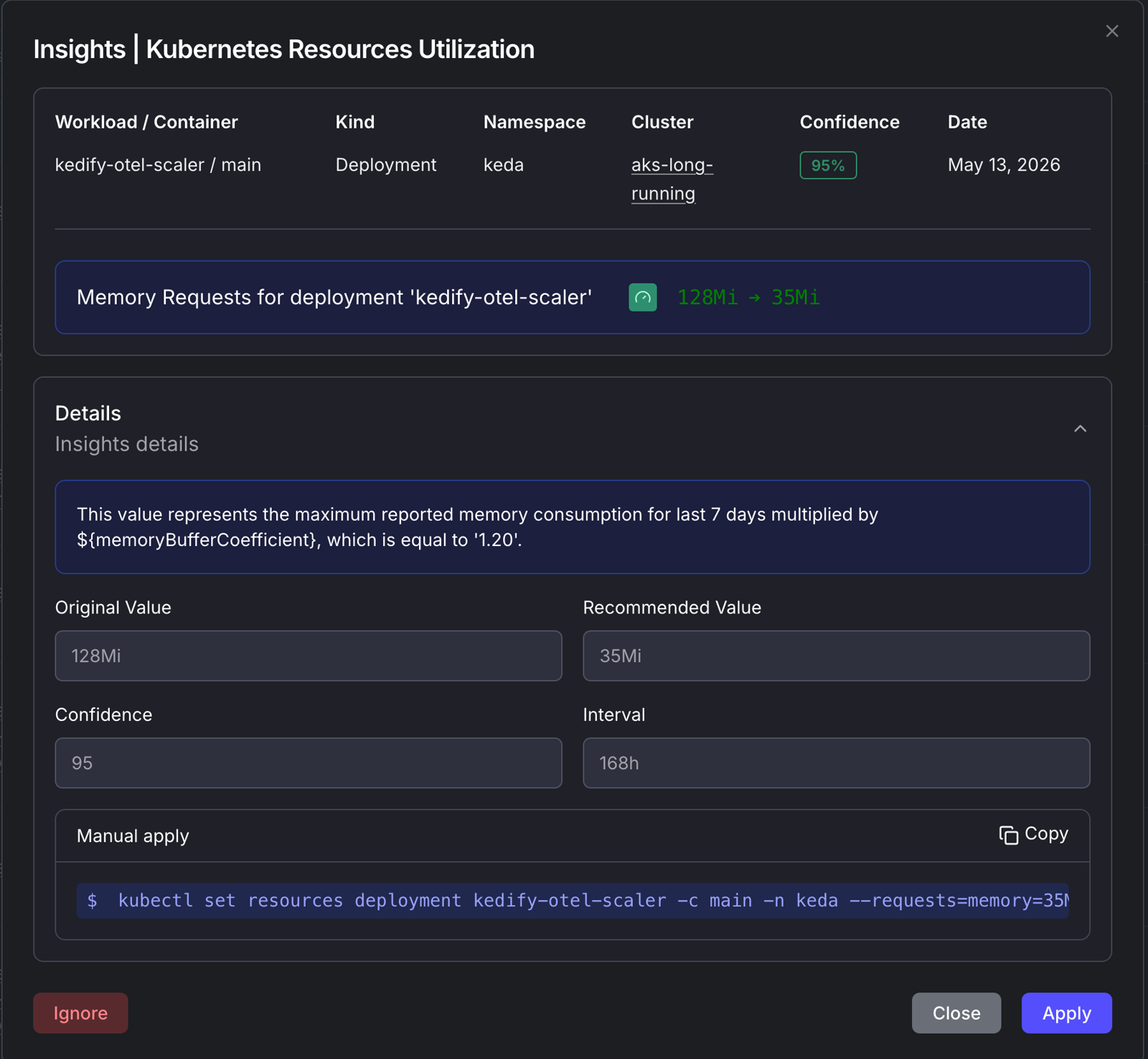Click the Close button
The width and height of the screenshot is (1148, 1059).
(956, 1013)
